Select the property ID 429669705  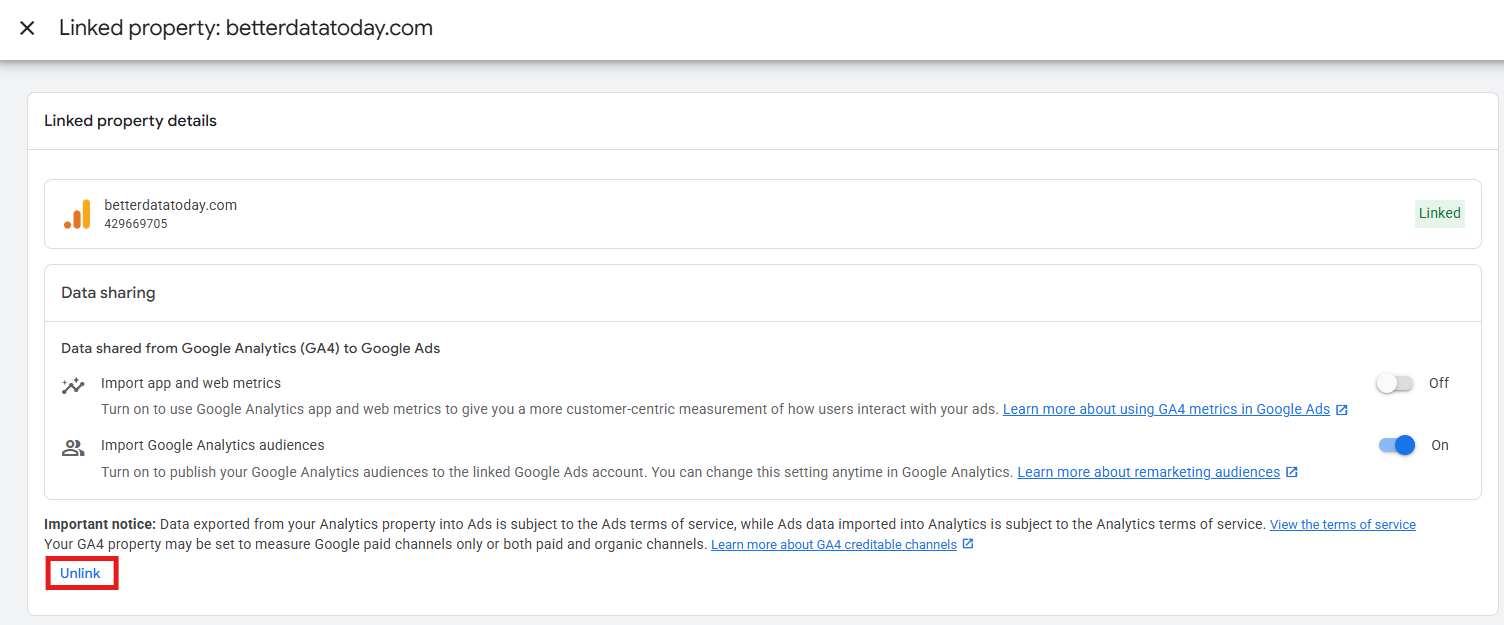tap(136, 224)
